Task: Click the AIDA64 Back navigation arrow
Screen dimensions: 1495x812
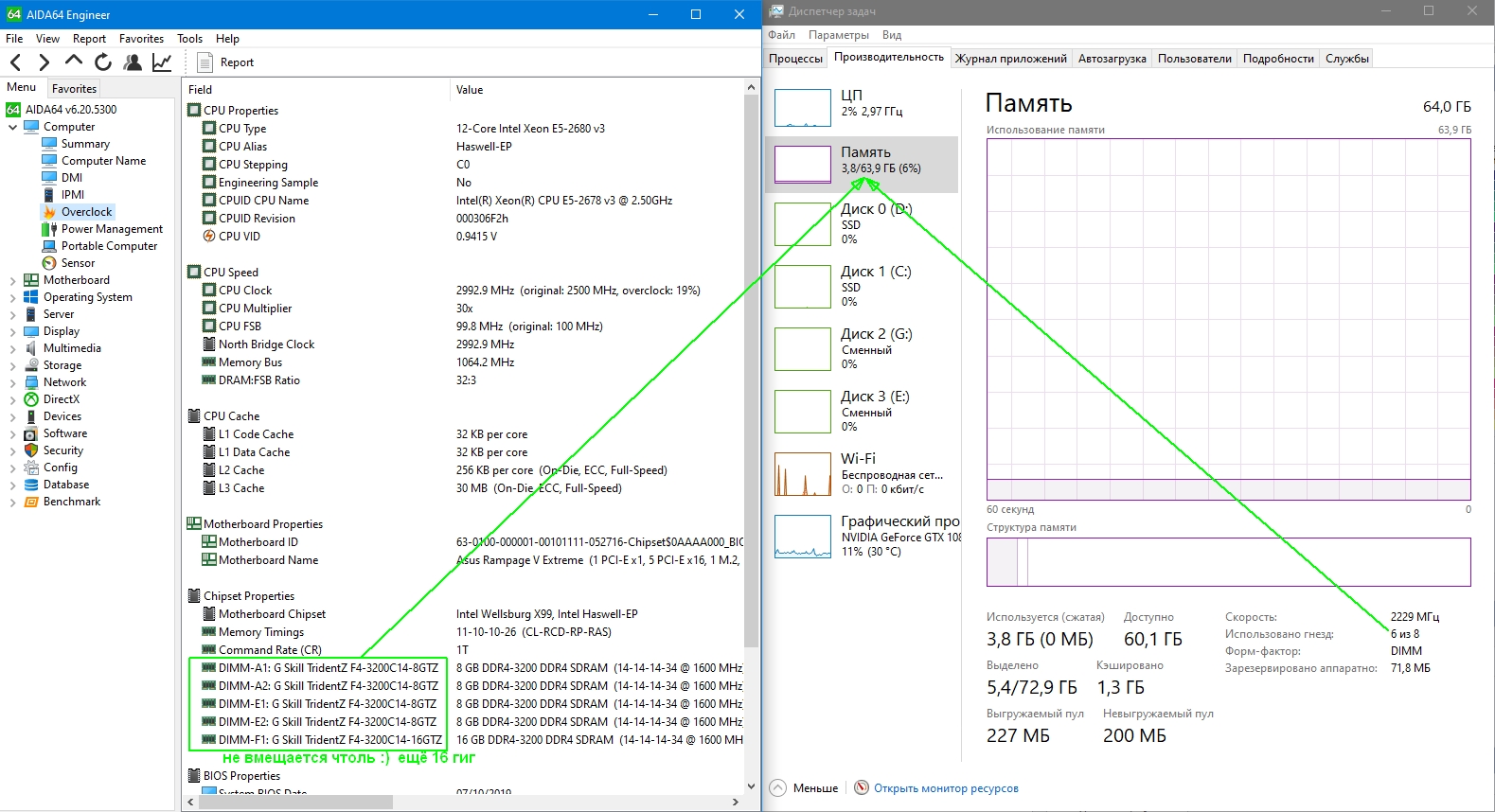Action: 15,62
